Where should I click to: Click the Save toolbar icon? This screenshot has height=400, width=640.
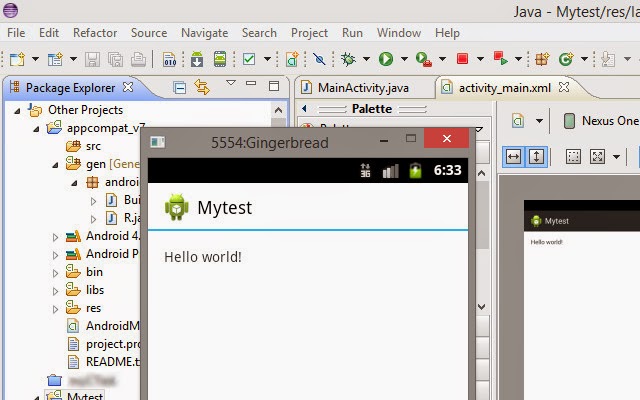click(92, 60)
